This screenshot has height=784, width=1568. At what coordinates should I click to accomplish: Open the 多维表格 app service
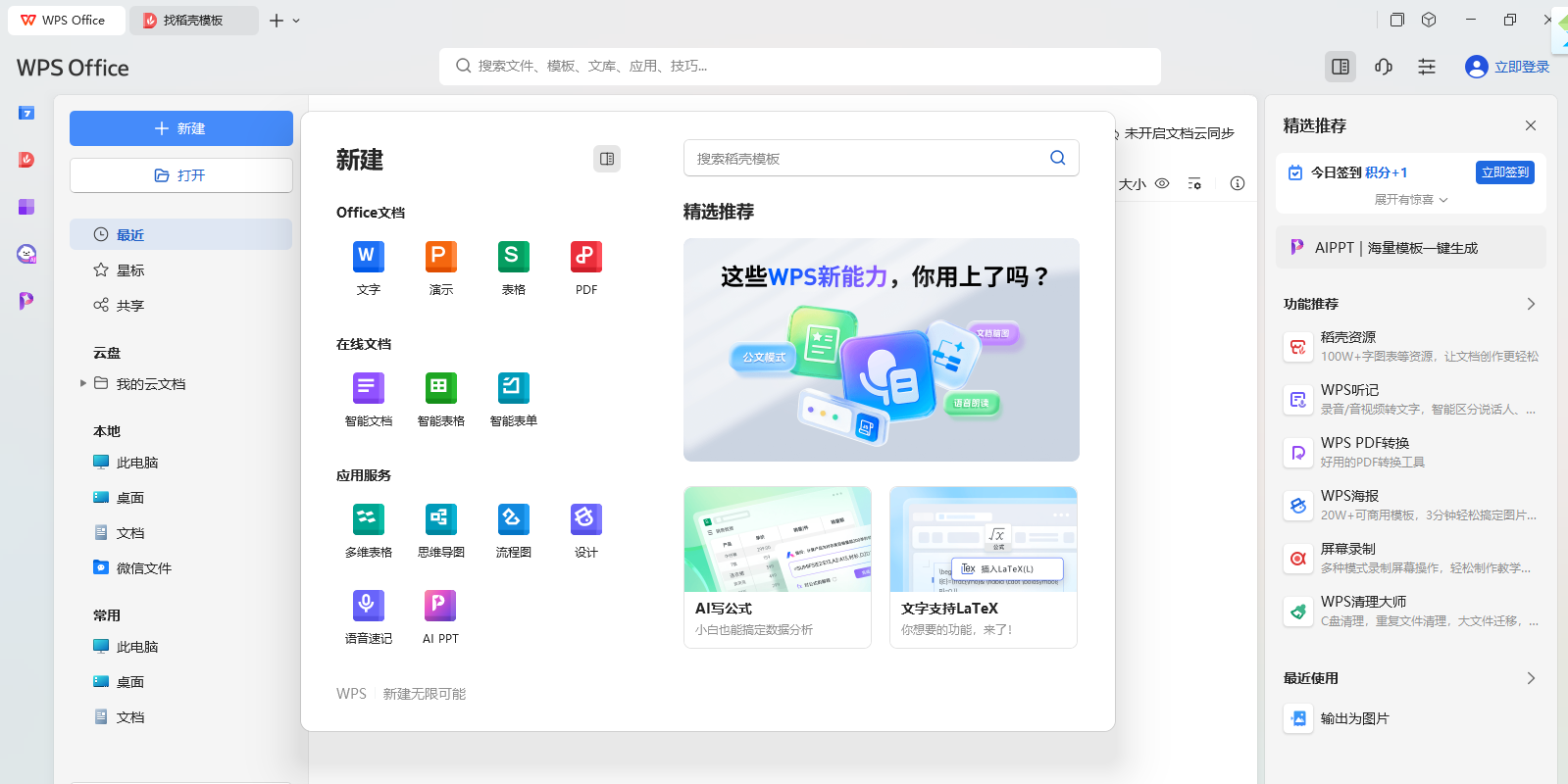[369, 530]
